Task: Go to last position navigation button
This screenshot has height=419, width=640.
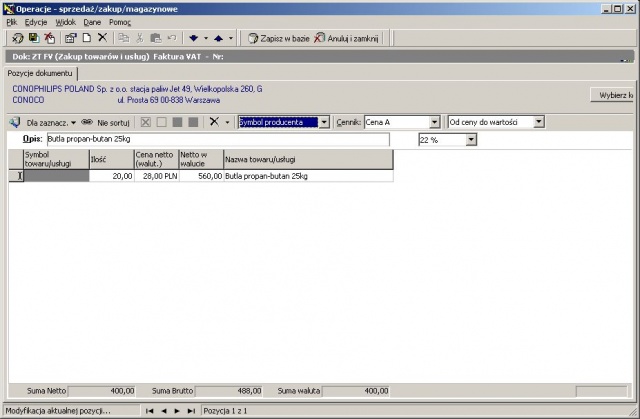Action: (191, 411)
